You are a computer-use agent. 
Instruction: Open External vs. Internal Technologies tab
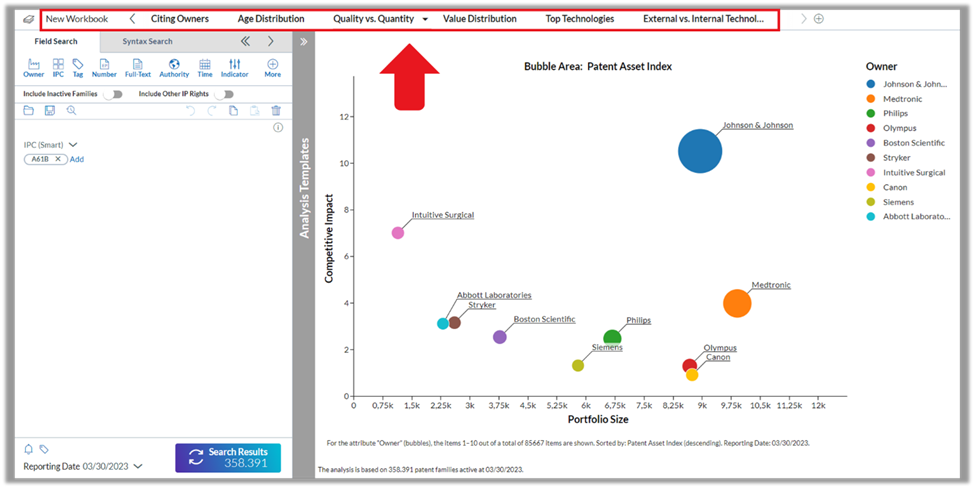click(704, 19)
